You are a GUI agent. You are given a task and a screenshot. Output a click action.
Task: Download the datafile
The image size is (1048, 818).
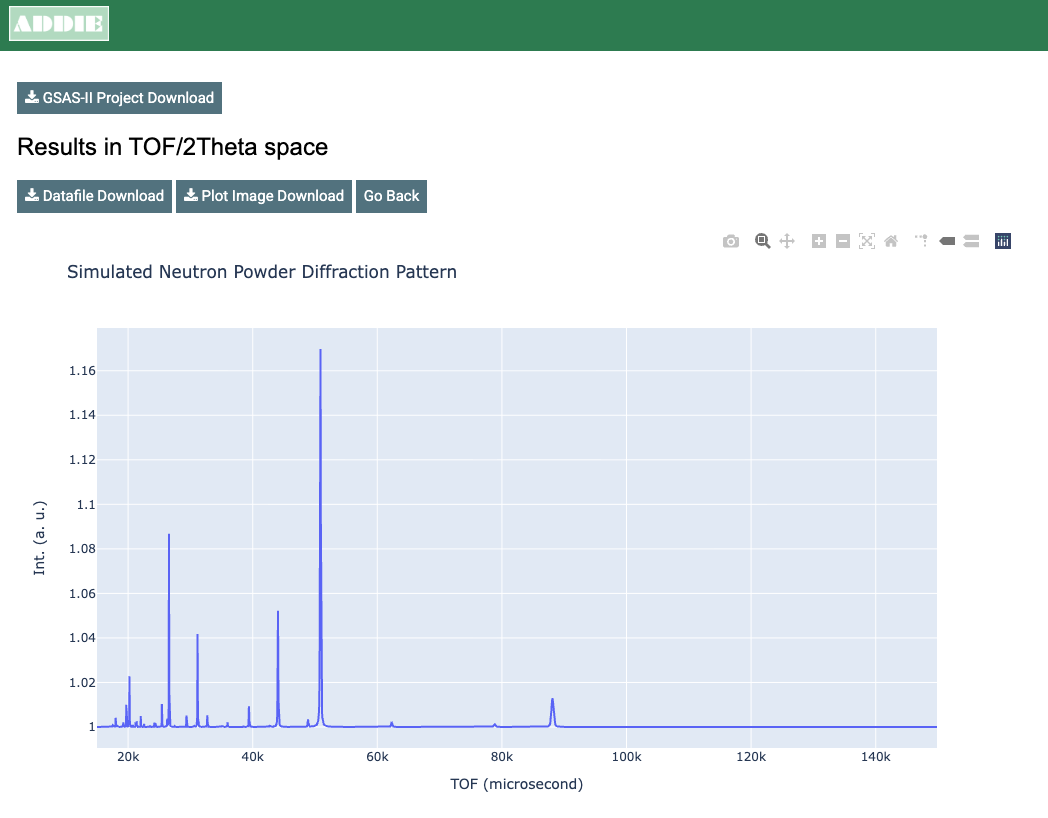94,196
